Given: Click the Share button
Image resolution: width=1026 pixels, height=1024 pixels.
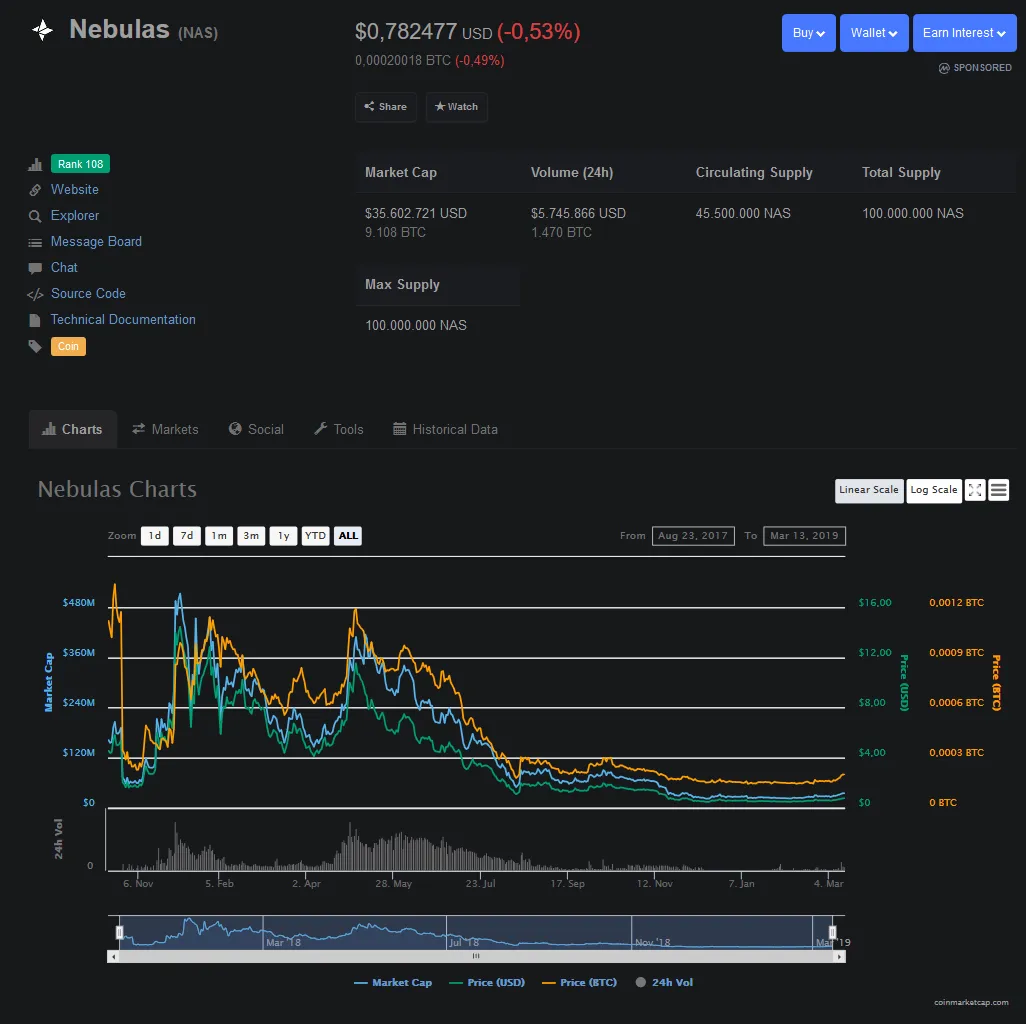Looking at the screenshot, I should tap(386, 107).
